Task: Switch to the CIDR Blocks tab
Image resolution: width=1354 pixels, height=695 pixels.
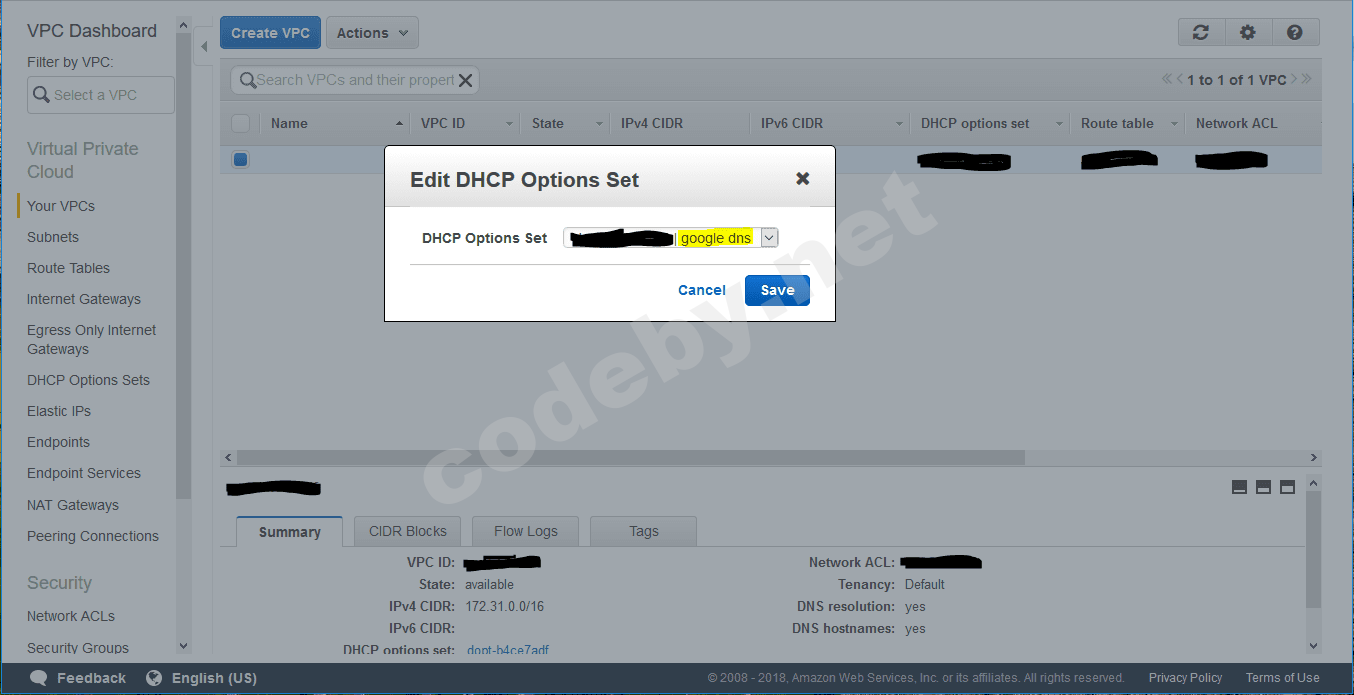Action: click(408, 531)
